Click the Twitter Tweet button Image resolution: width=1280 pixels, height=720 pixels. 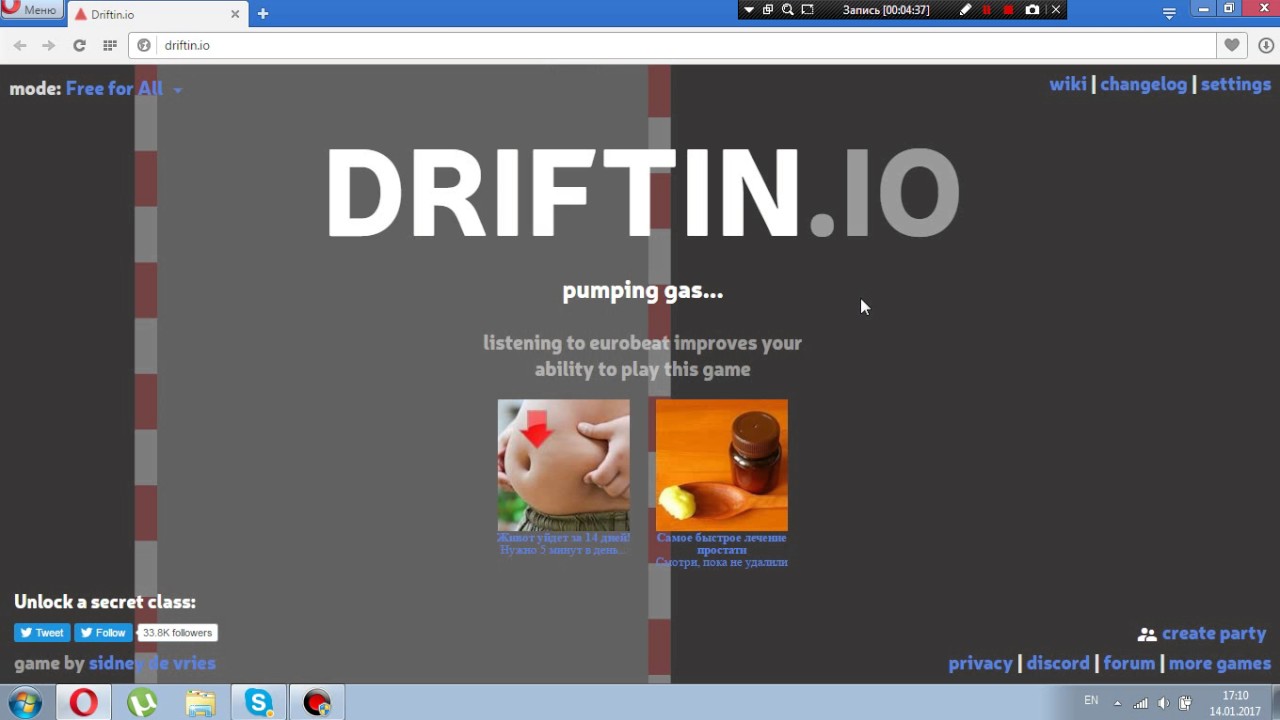[x=42, y=633]
